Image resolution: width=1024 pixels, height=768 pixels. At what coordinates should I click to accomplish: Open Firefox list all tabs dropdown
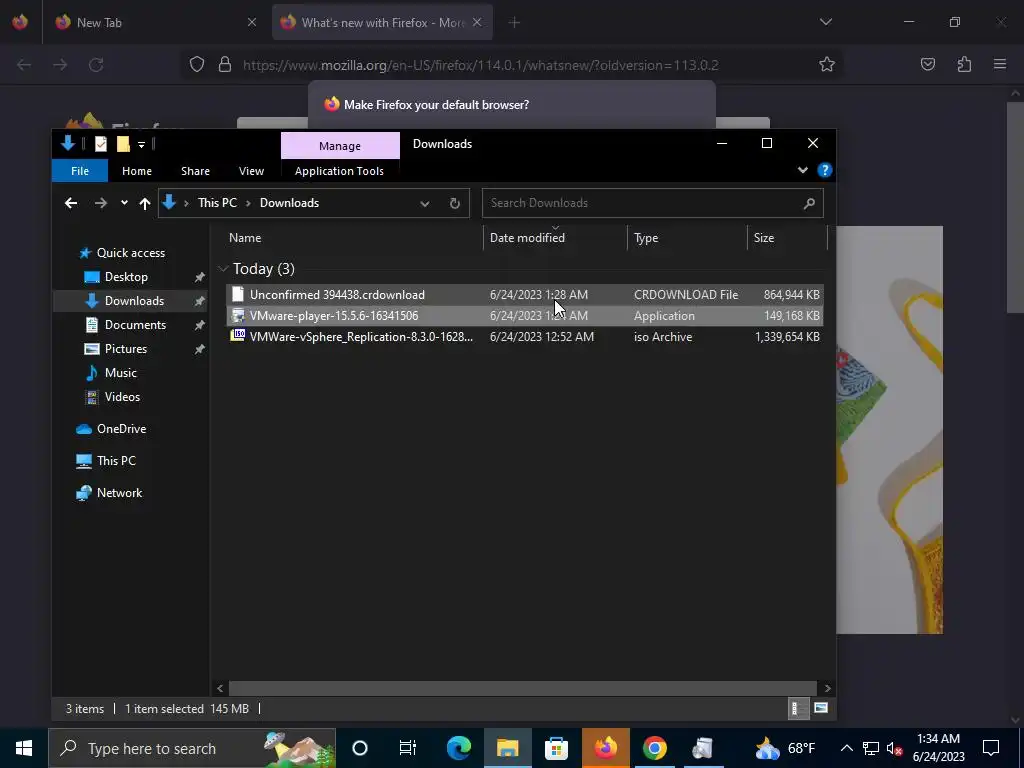[825, 22]
